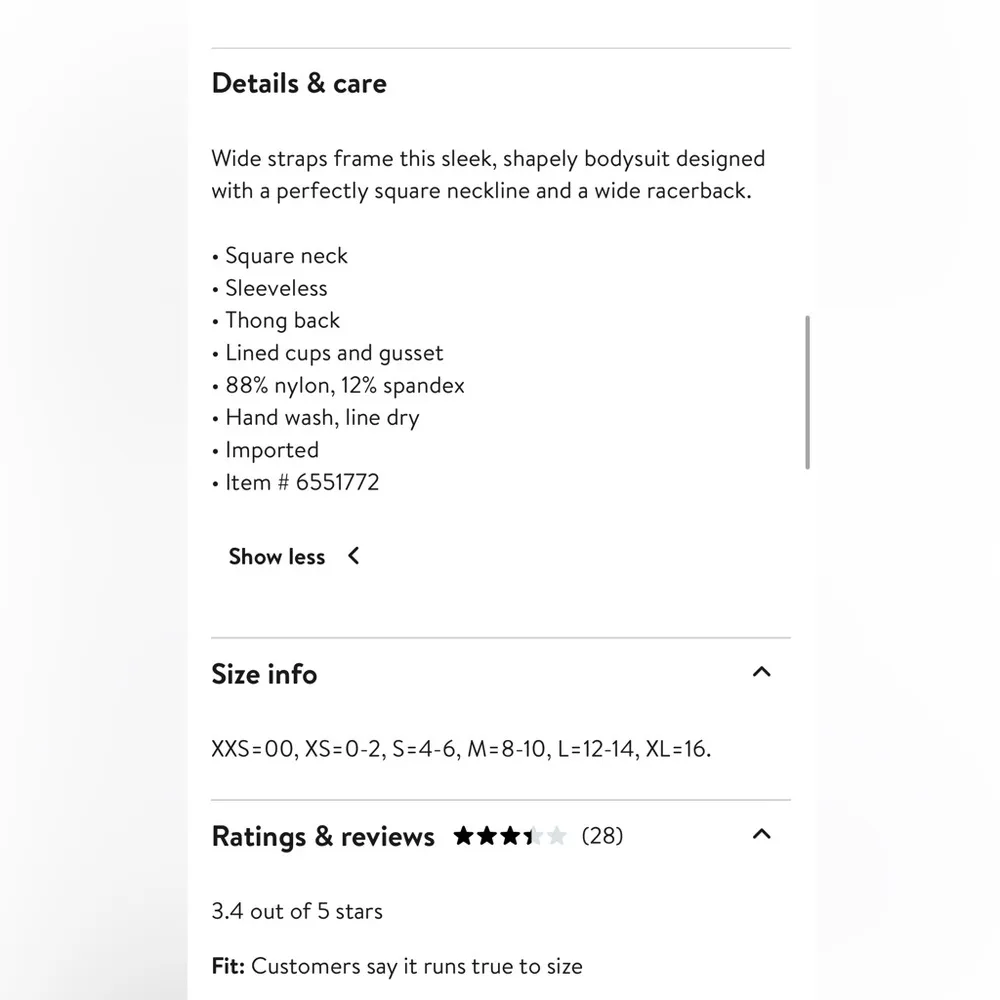Click the chevron next to Show less

coord(353,556)
